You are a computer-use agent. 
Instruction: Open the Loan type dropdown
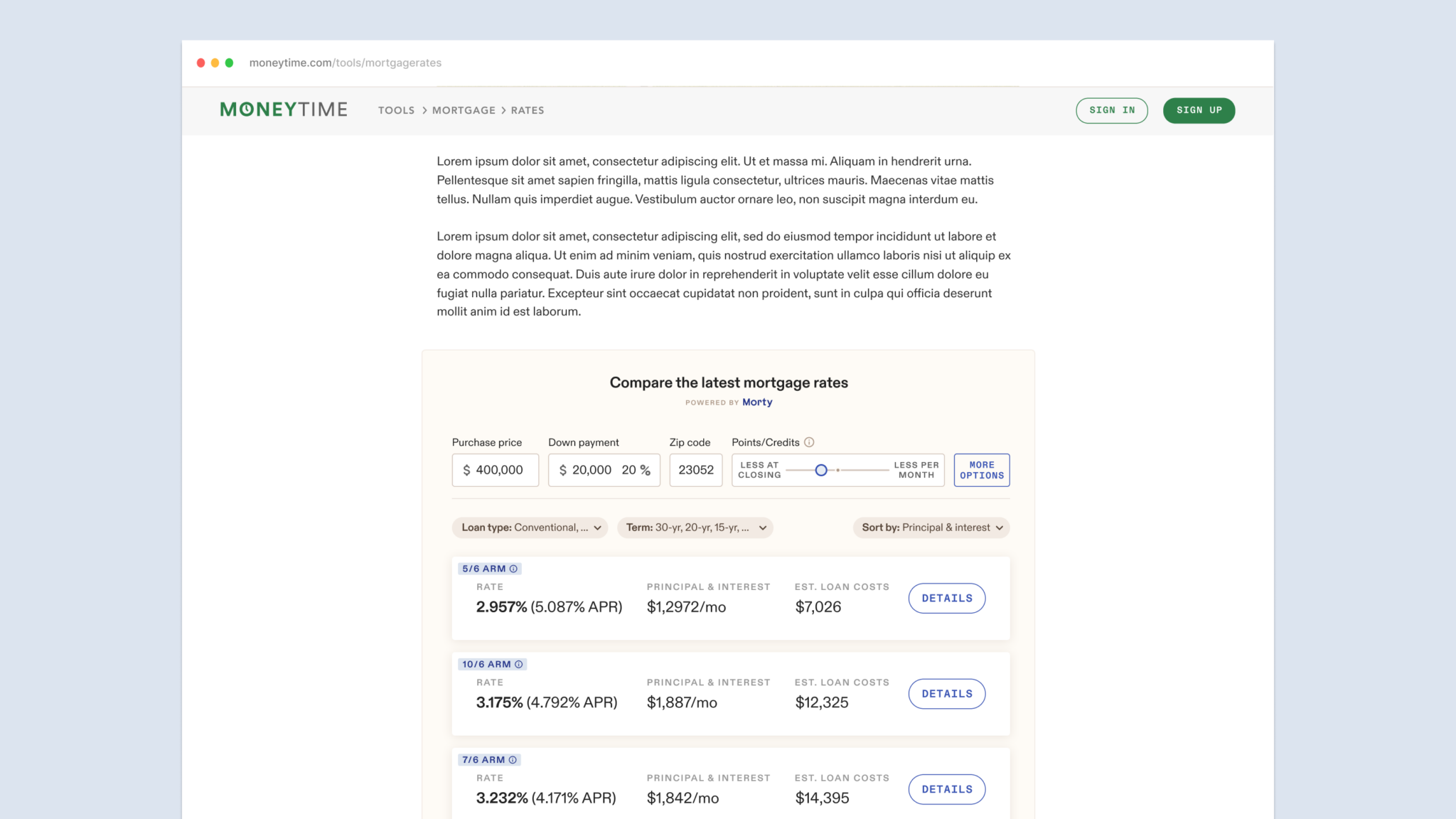529,528
